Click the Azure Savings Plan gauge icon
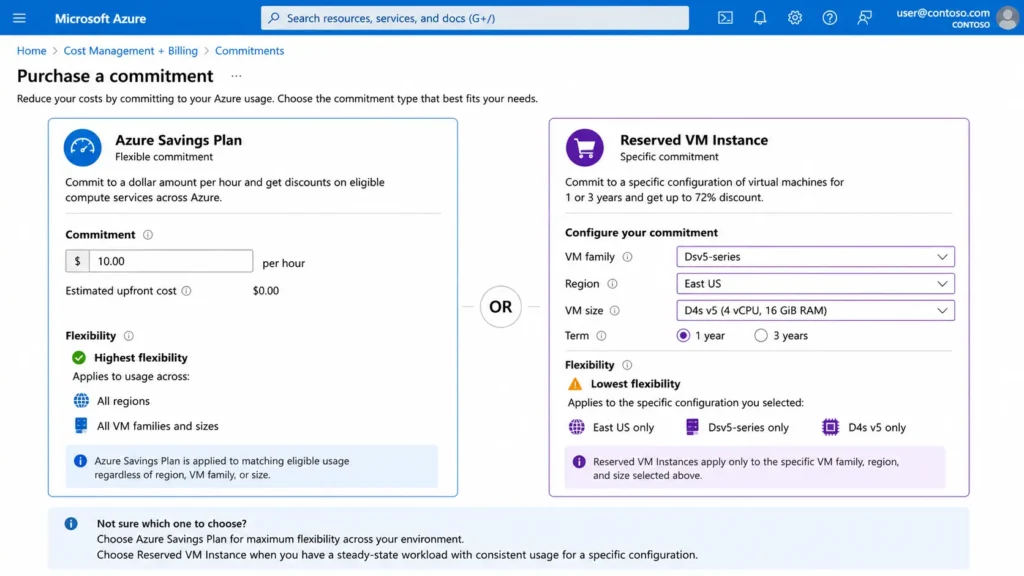The width and height of the screenshot is (1024, 576). [82, 148]
